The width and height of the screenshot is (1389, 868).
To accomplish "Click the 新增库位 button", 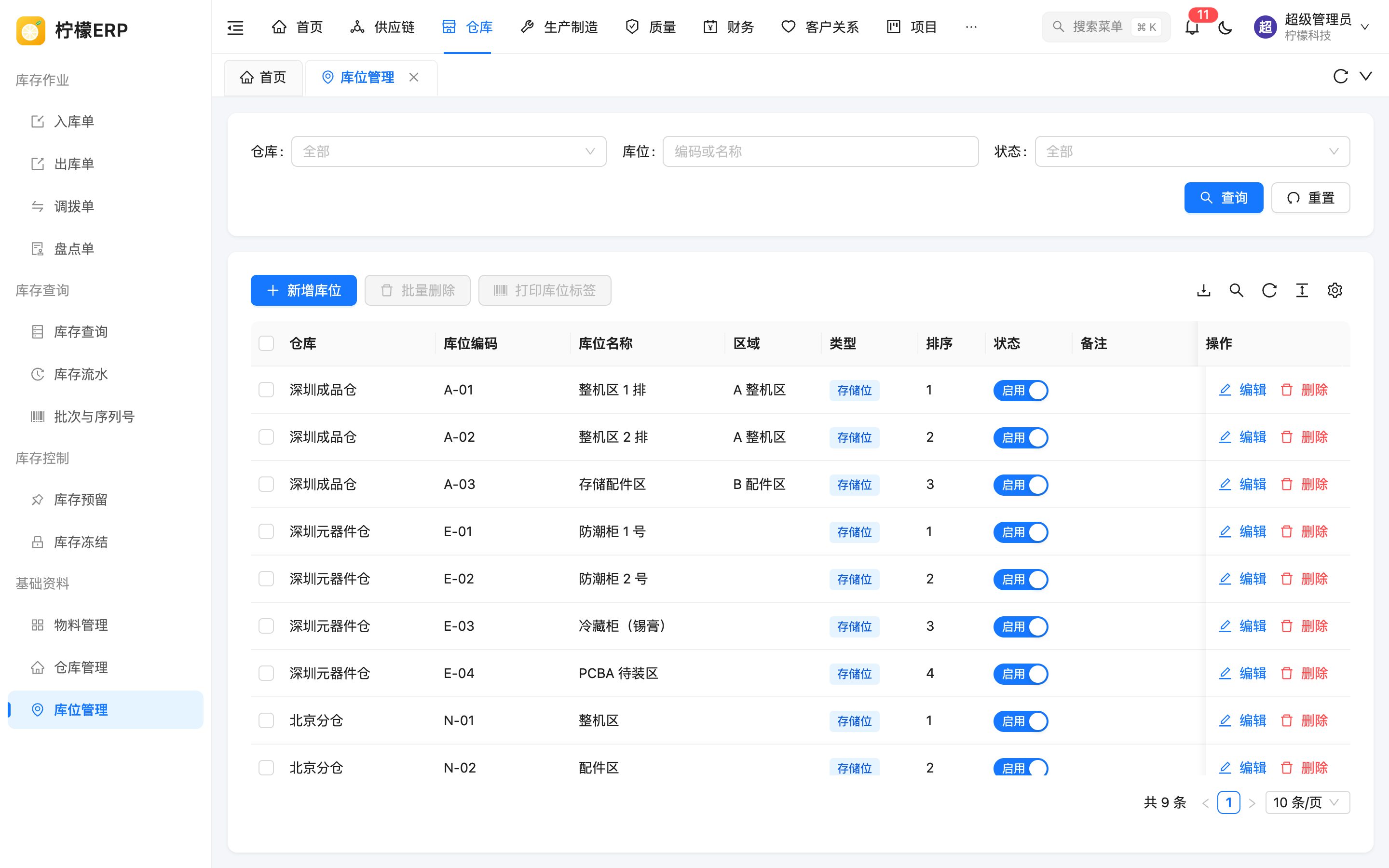I will coord(304,290).
